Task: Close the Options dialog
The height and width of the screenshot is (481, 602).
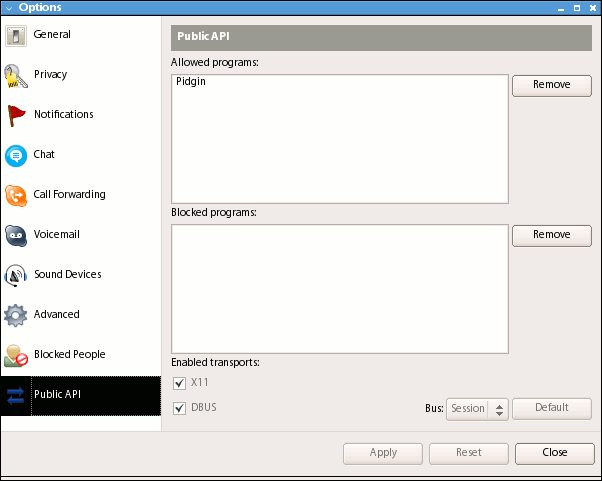Action: [555, 454]
